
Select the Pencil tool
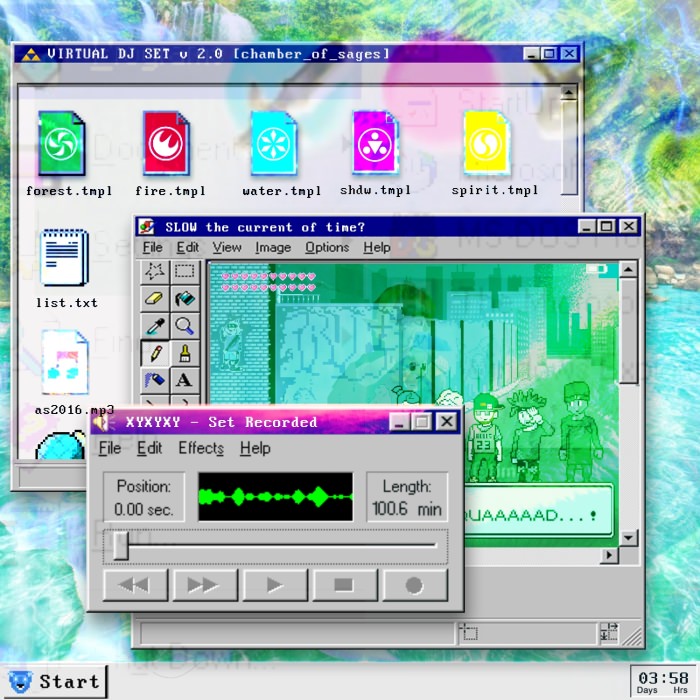[154, 354]
